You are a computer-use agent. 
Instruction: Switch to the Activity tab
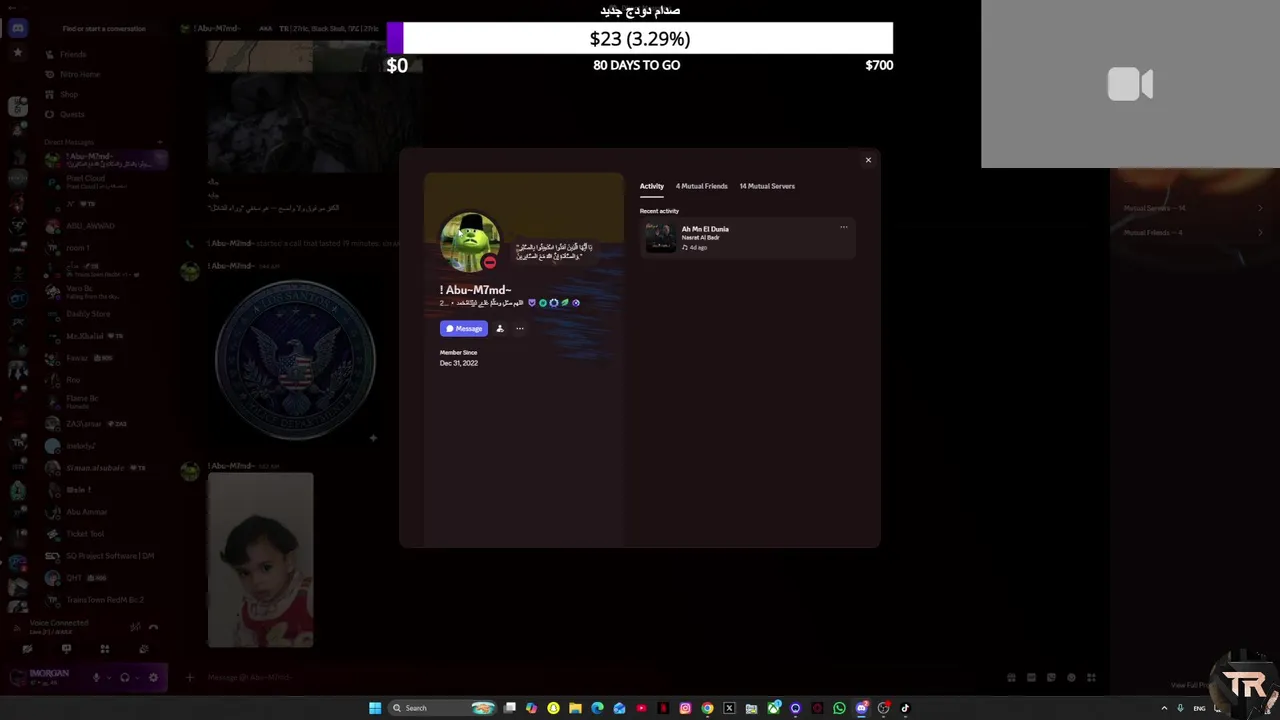point(651,186)
